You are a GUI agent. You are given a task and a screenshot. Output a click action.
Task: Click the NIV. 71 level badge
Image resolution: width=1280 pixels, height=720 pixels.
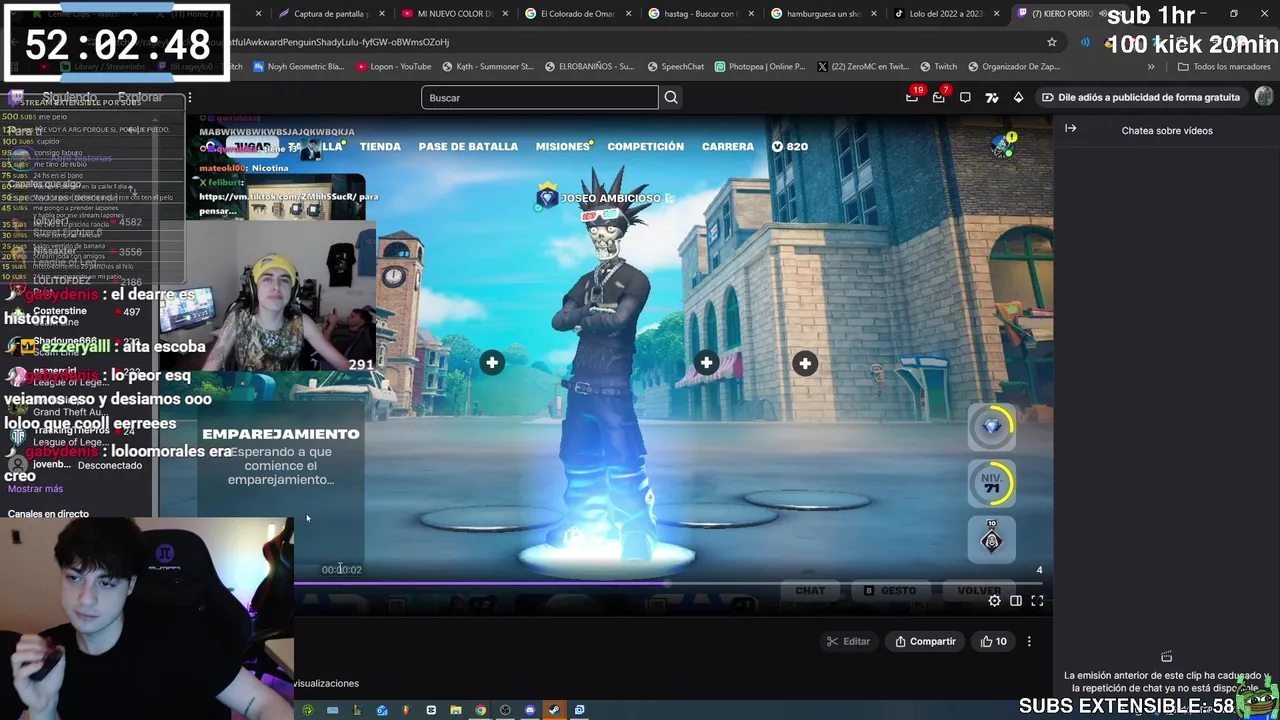[992, 484]
